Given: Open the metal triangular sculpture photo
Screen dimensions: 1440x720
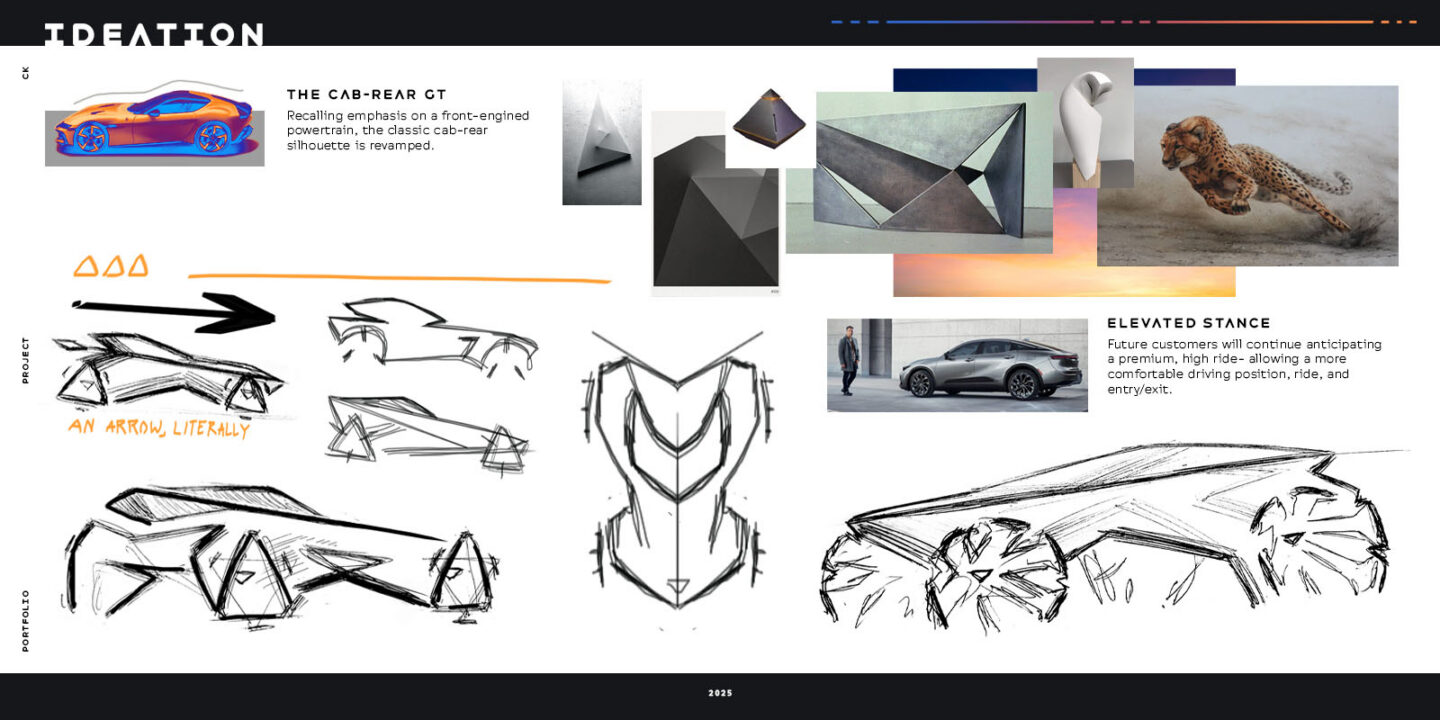Looking at the screenshot, I should [920, 172].
